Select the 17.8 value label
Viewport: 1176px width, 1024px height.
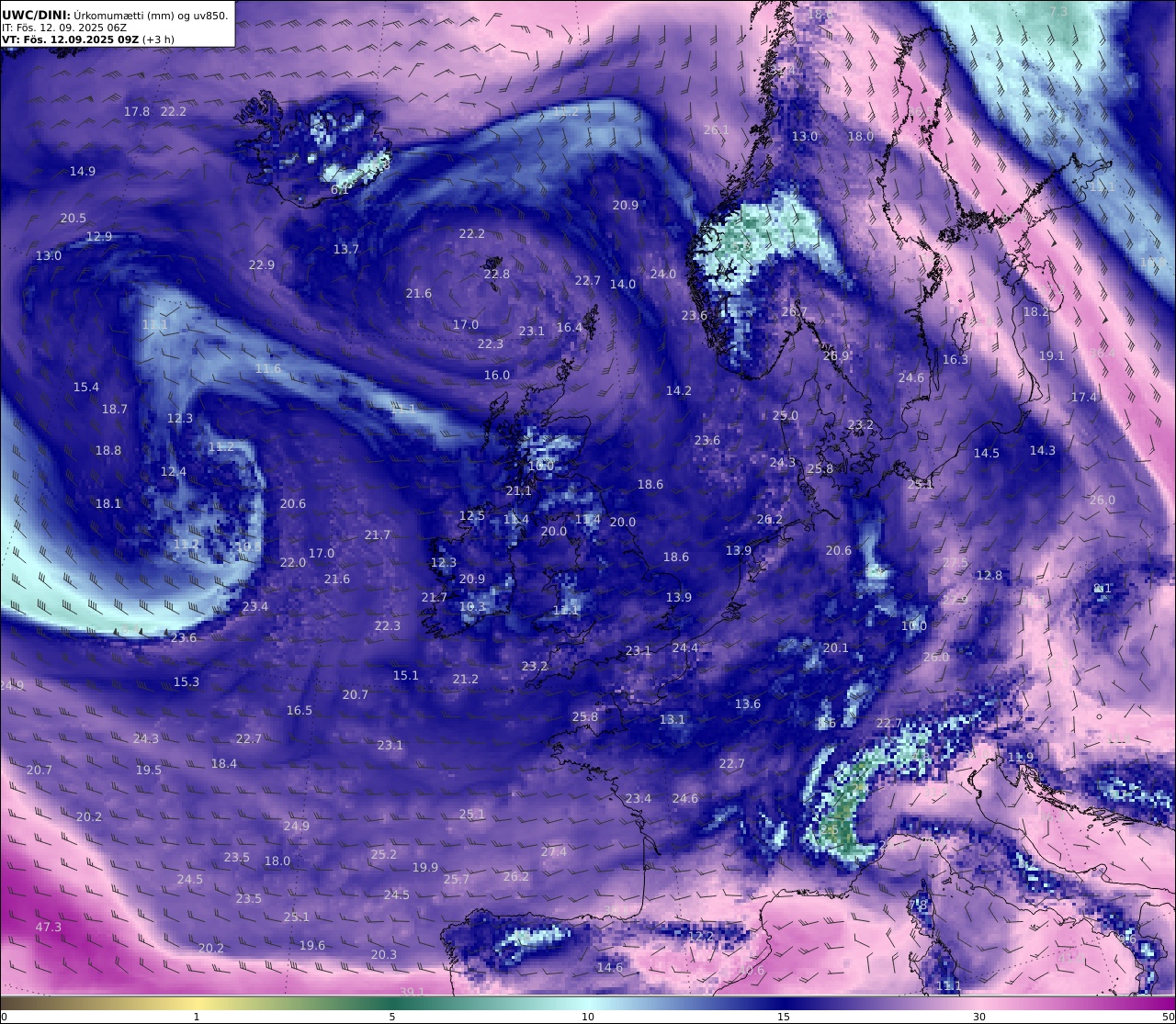coord(137,111)
